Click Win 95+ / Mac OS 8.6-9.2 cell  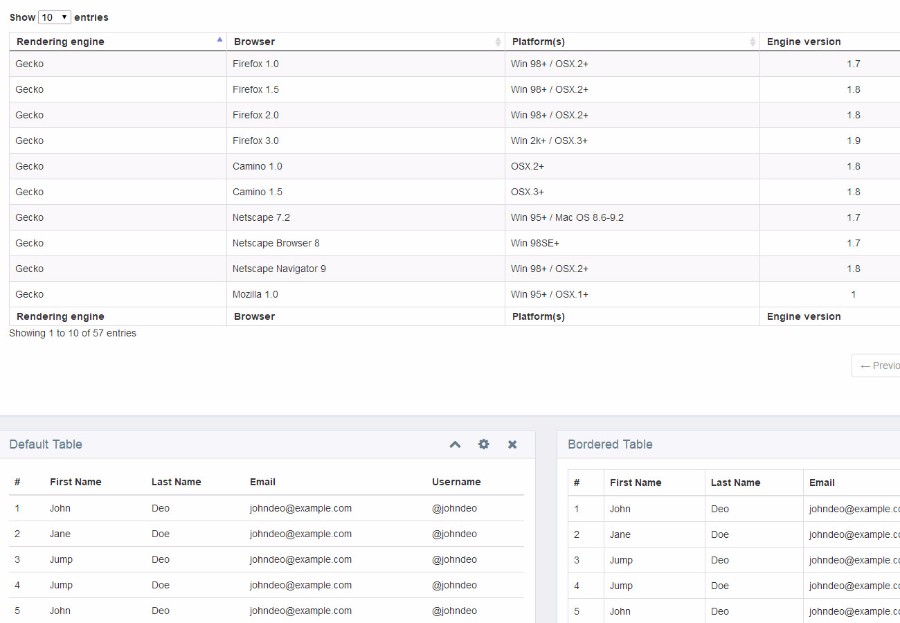(x=632, y=218)
